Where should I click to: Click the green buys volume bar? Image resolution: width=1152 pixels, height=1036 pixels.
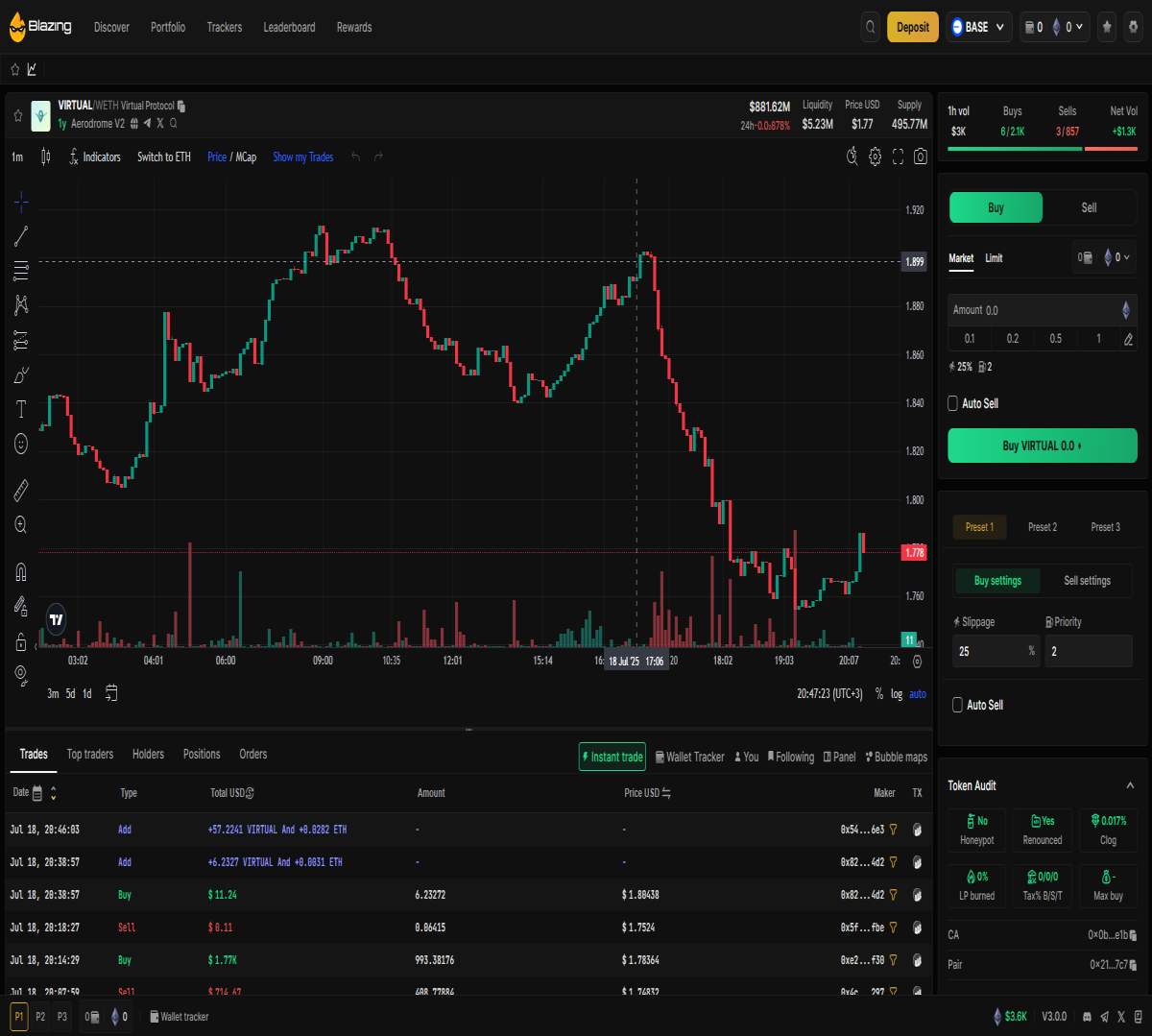(1015, 148)
